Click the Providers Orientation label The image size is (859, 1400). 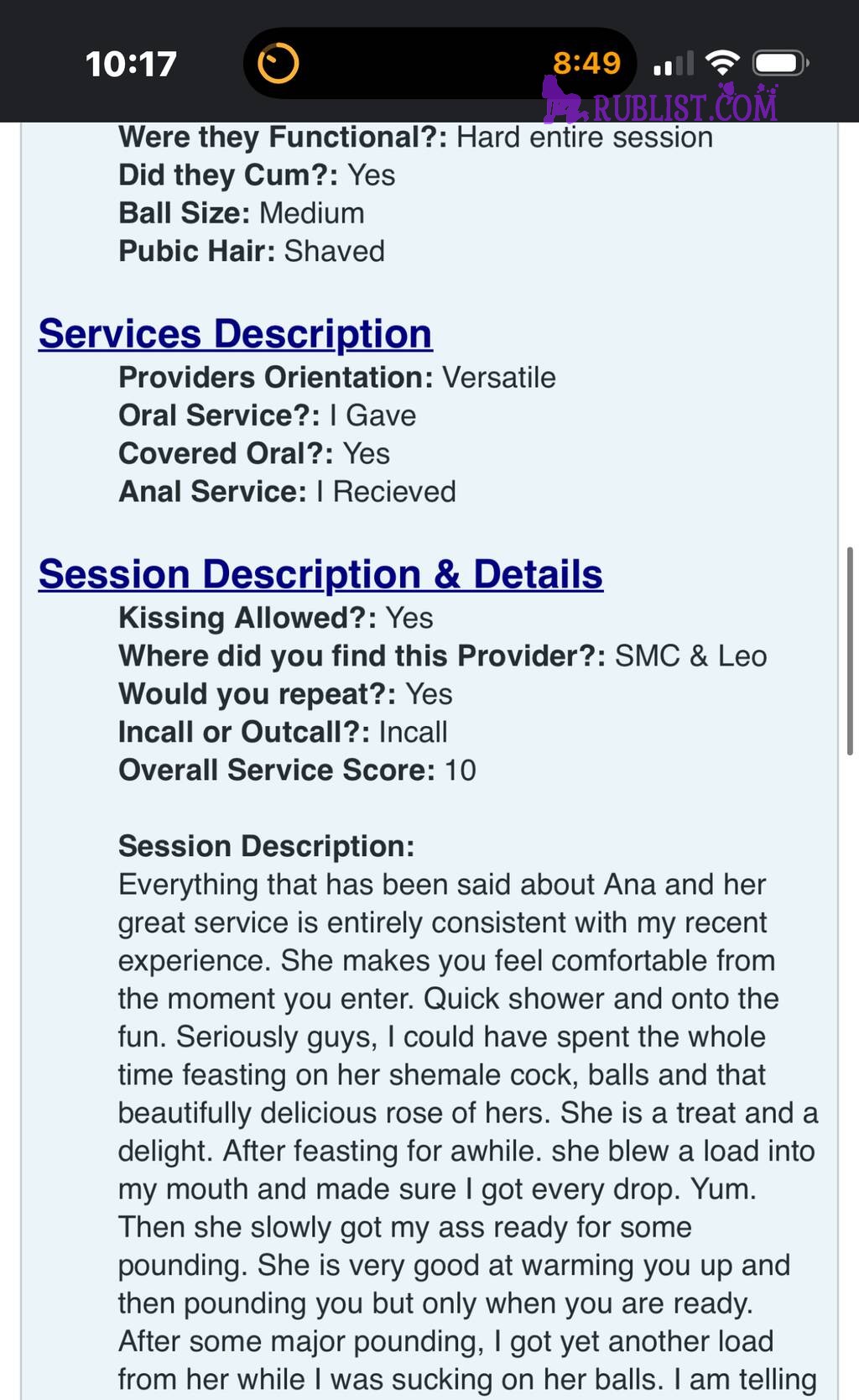(276, 378)
